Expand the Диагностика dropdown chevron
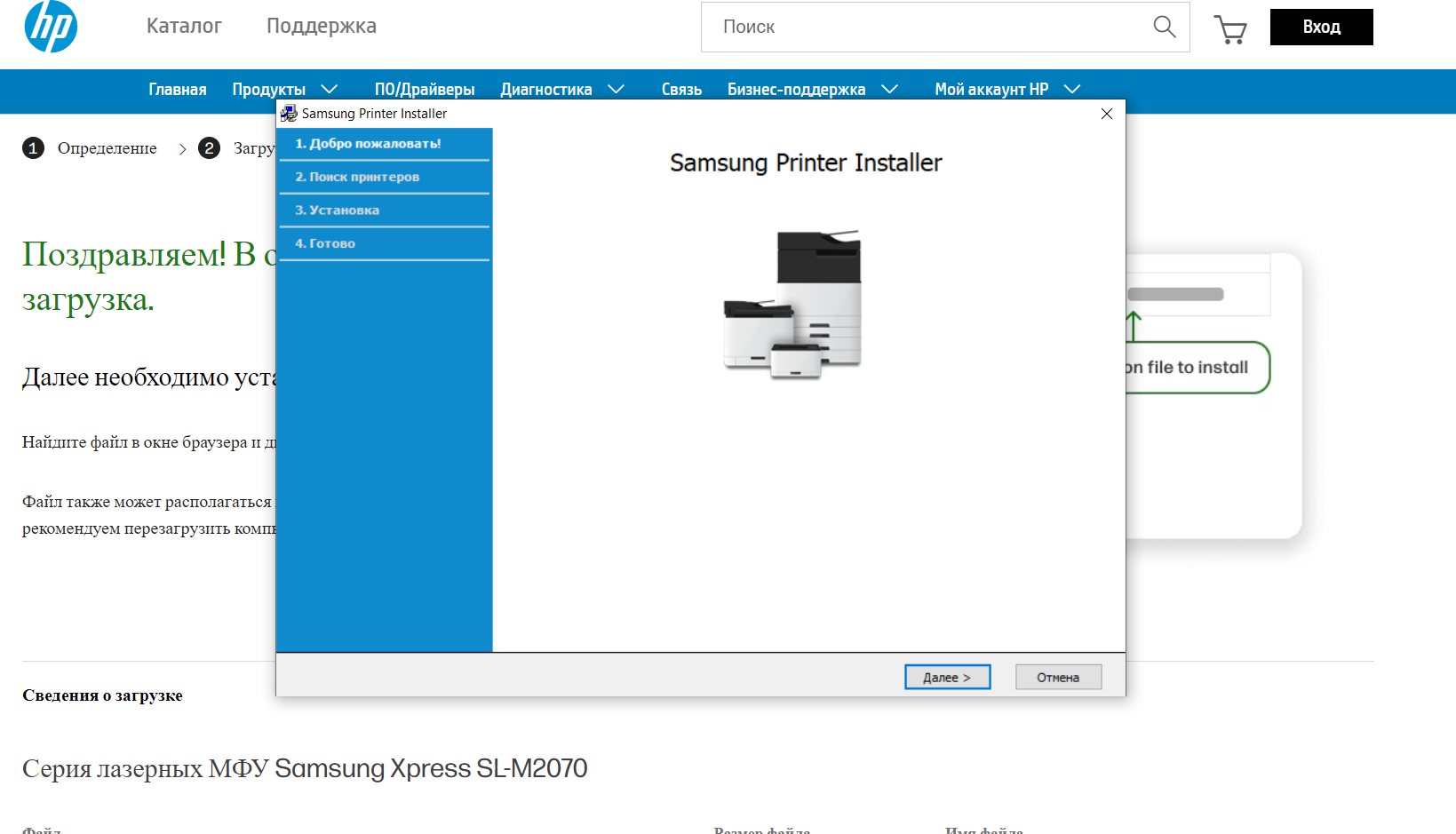Viewport: 1456px width, 834px height. pyautogui.click(x=616, y=89)
